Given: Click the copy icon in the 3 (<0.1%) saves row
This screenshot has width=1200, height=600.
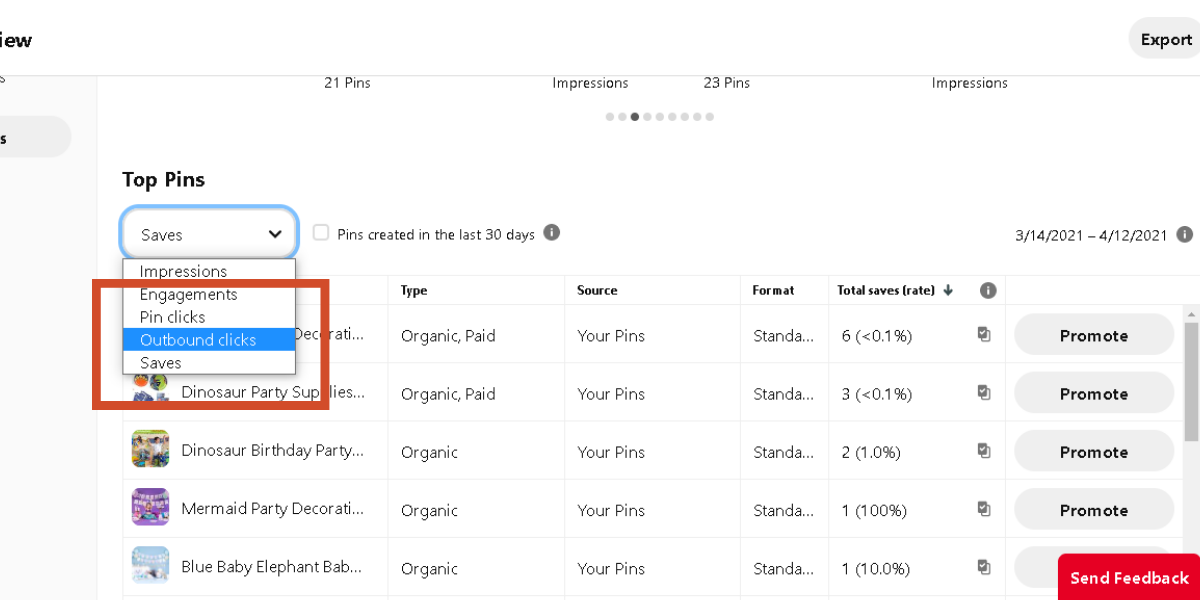Looking at the screenshot, I should point(984,393).
